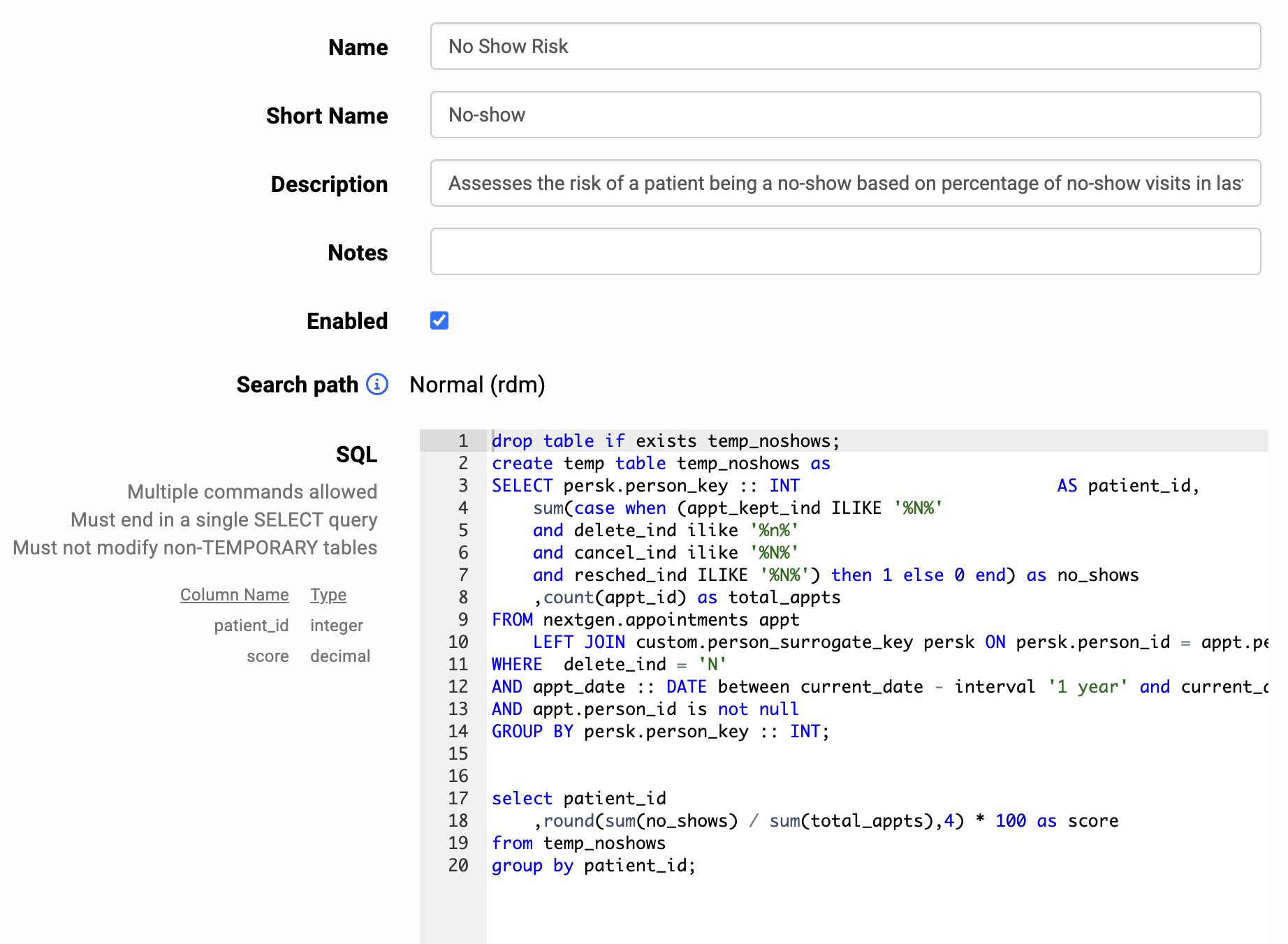Focus the Short Name text box
This screenshot has width=1288, height=944.
click(845, 115)
